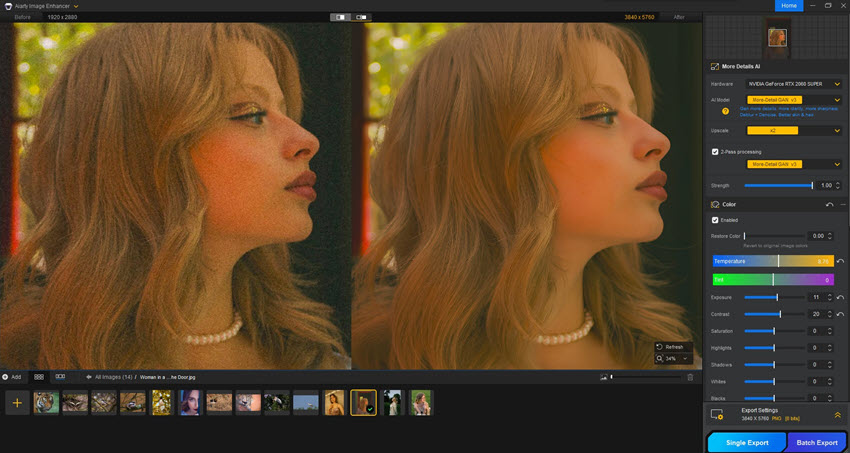Click the Temperature gradient slider
This screenshot has height=453, width=850.
pos(773,261)
